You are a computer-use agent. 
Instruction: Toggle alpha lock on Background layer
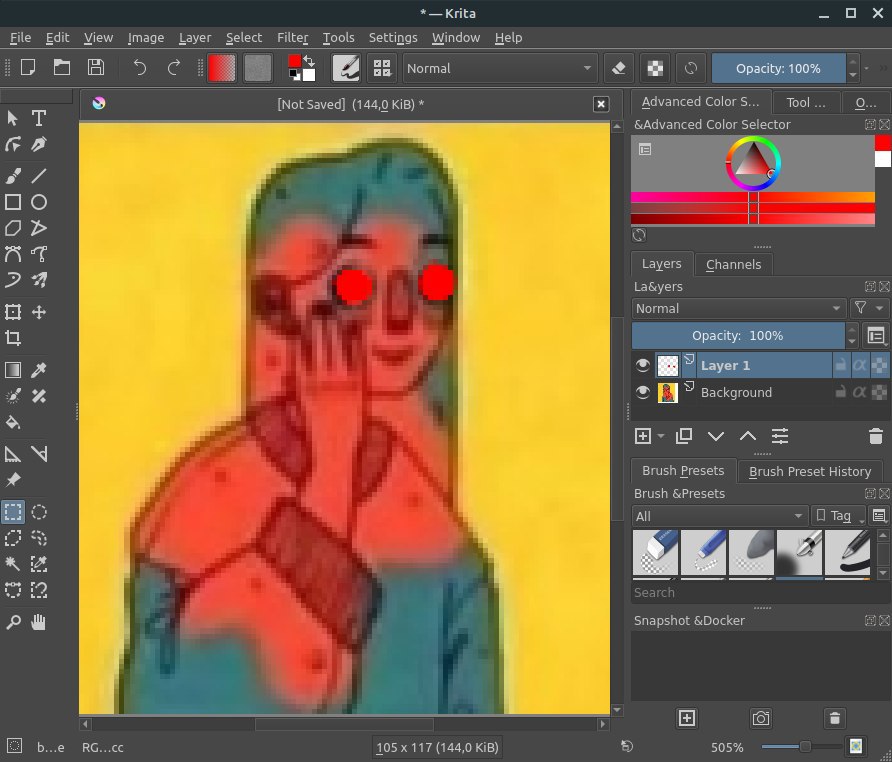[879, 392]
